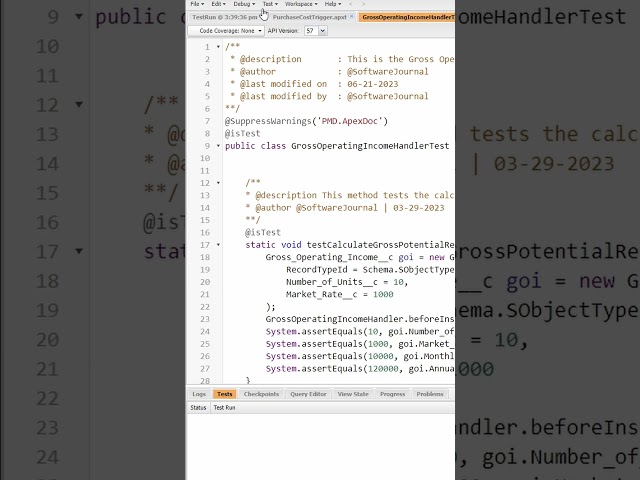Image resolution: width=640 pixels, height=480 pixels.
Task: Open the Code Coverage: None dropdown
Action: pos(226,31)
